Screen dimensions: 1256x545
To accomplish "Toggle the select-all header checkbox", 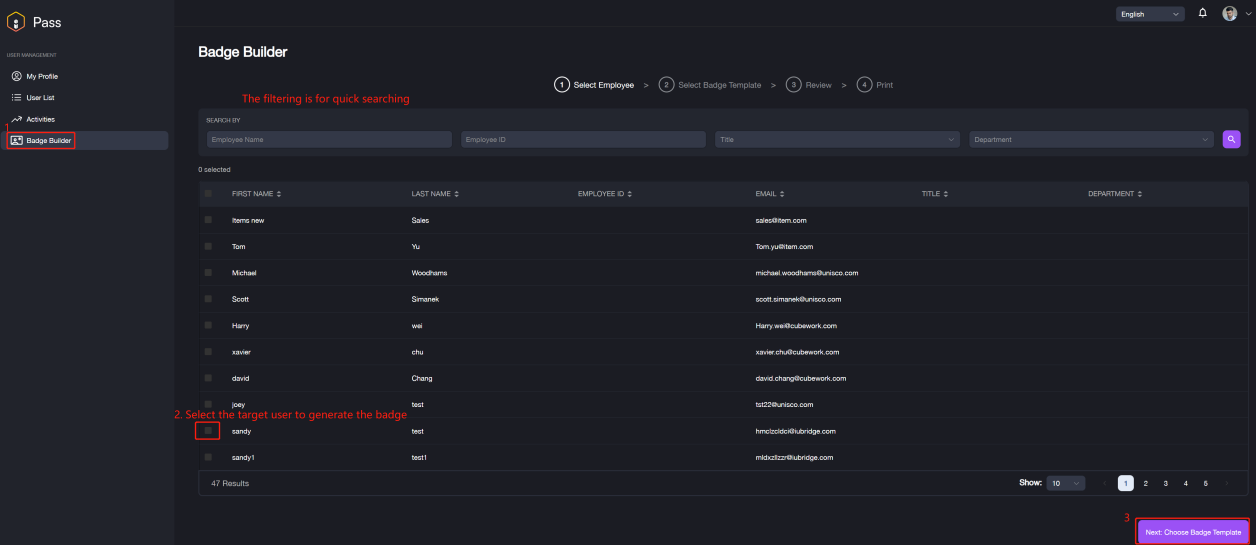I will coord(208,194).
